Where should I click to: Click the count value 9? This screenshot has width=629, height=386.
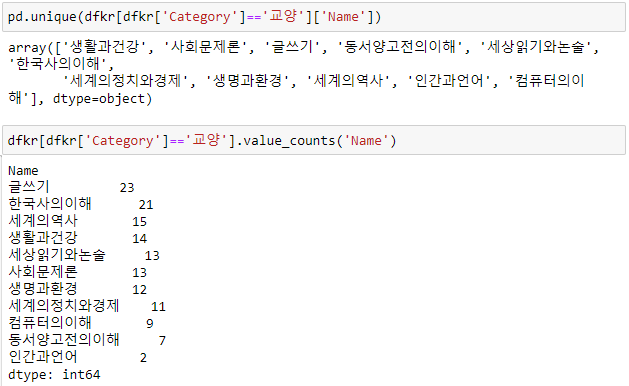point(150,324)
